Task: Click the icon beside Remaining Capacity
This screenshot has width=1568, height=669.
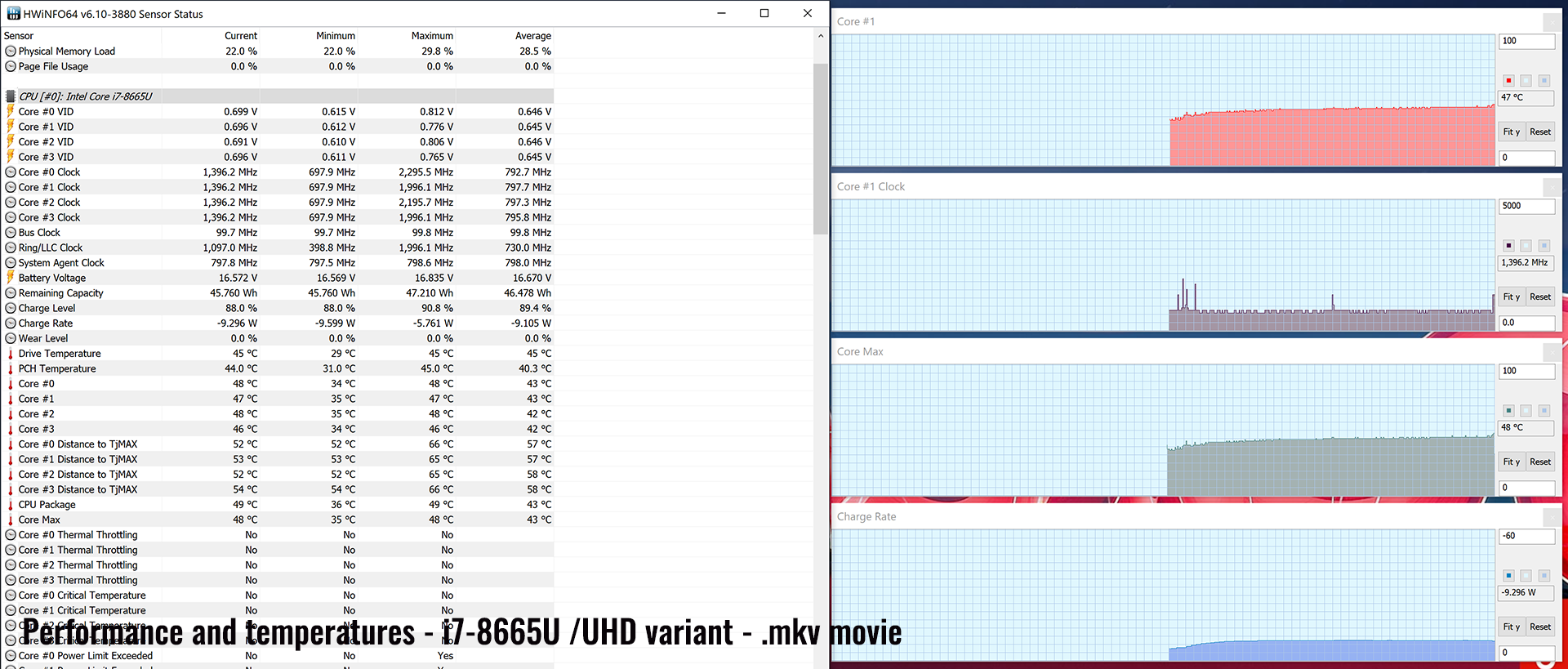Action: [11, 293]
